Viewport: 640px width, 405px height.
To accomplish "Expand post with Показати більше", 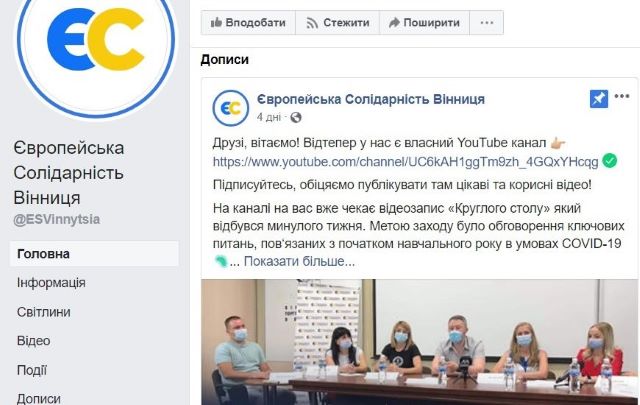I will pyautogui.click(x=299, y=261).
